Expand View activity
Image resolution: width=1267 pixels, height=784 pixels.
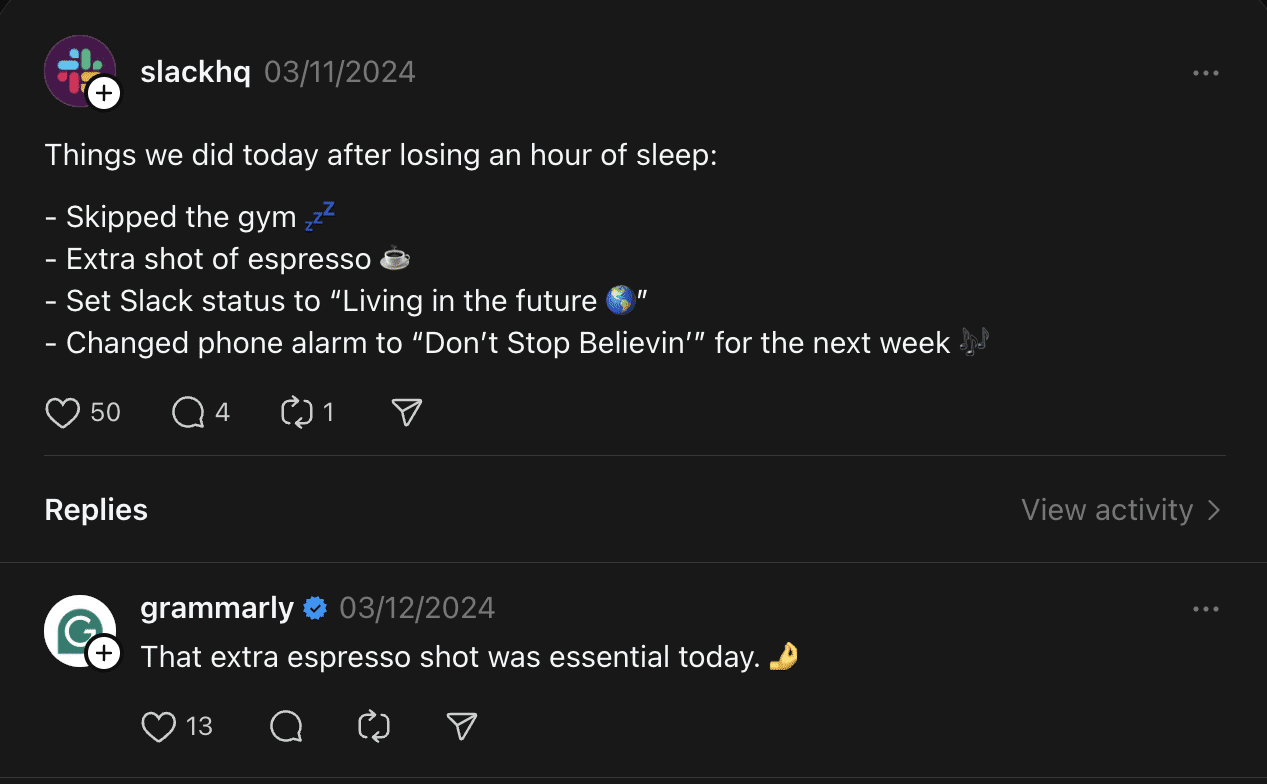(x=1120, y=510)
